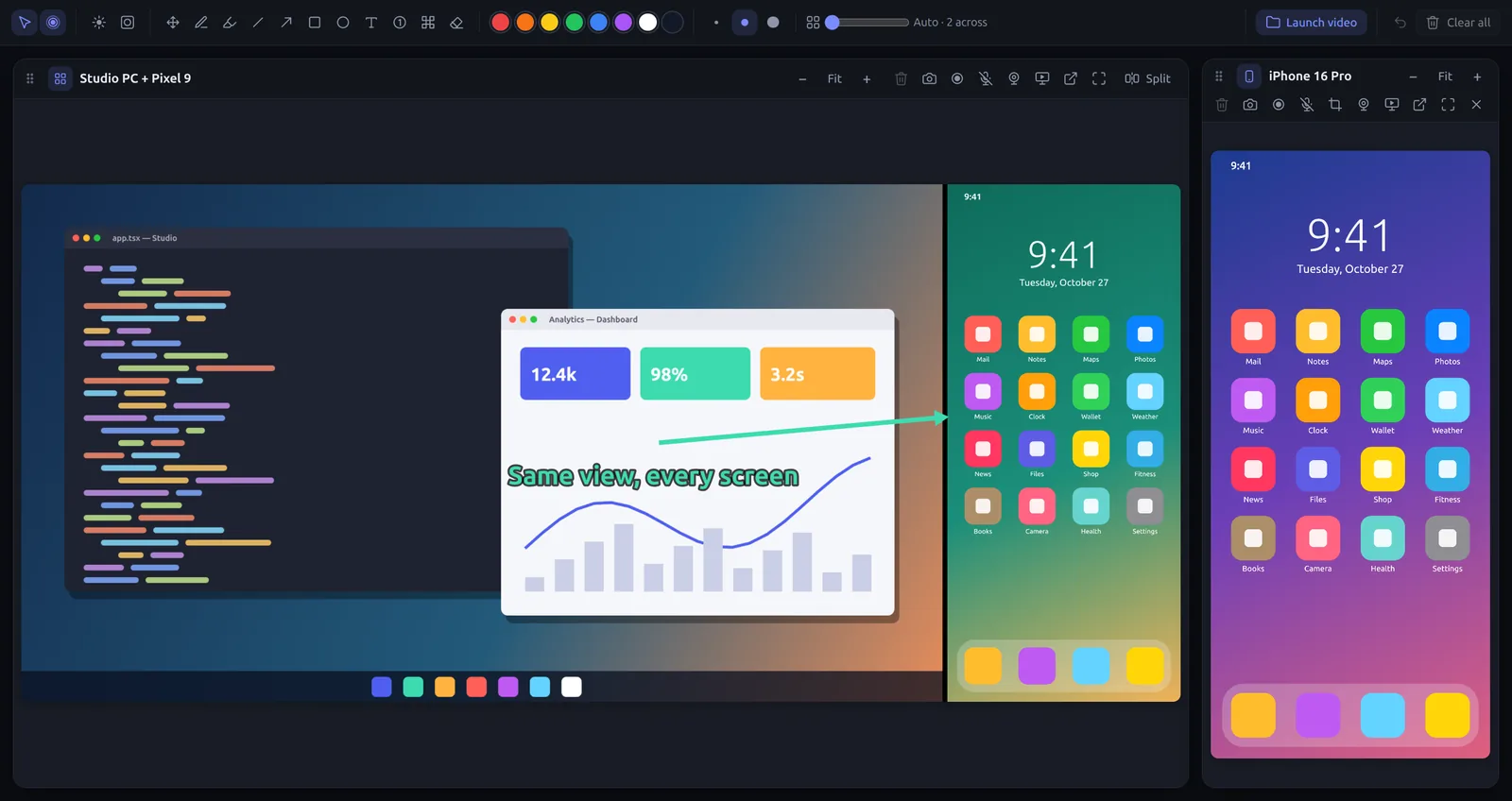Toggle webcam in iPhone 16 Pro panel
The height and width of the screenshot is (801, 1512).
[x=1364, y=105]
